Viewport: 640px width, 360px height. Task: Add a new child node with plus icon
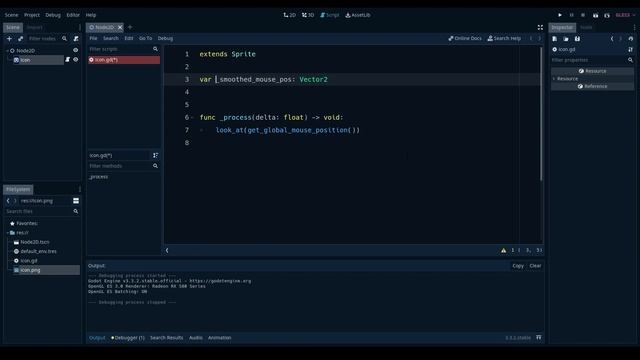point(9,38)
